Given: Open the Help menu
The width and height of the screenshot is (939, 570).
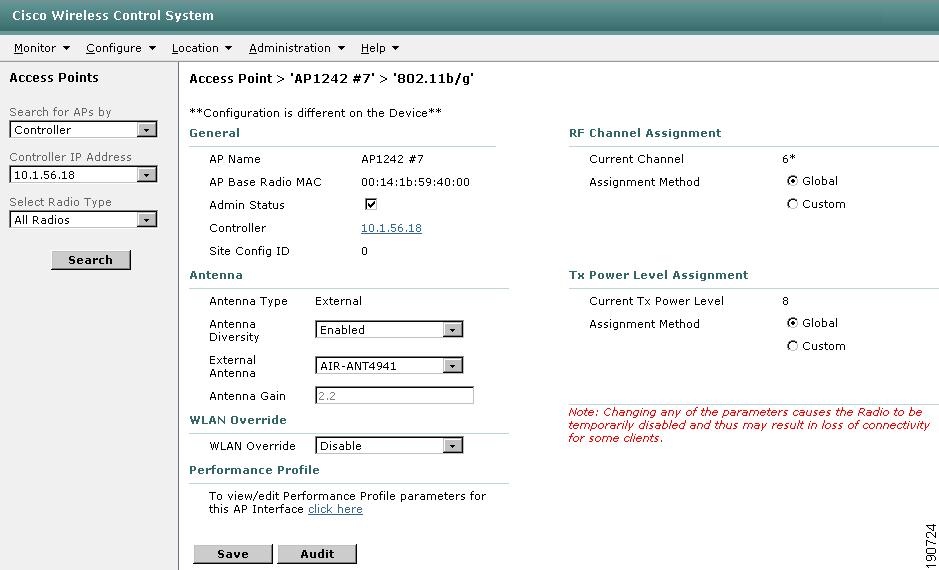Looking at the screenshot, I should [380, 48].
